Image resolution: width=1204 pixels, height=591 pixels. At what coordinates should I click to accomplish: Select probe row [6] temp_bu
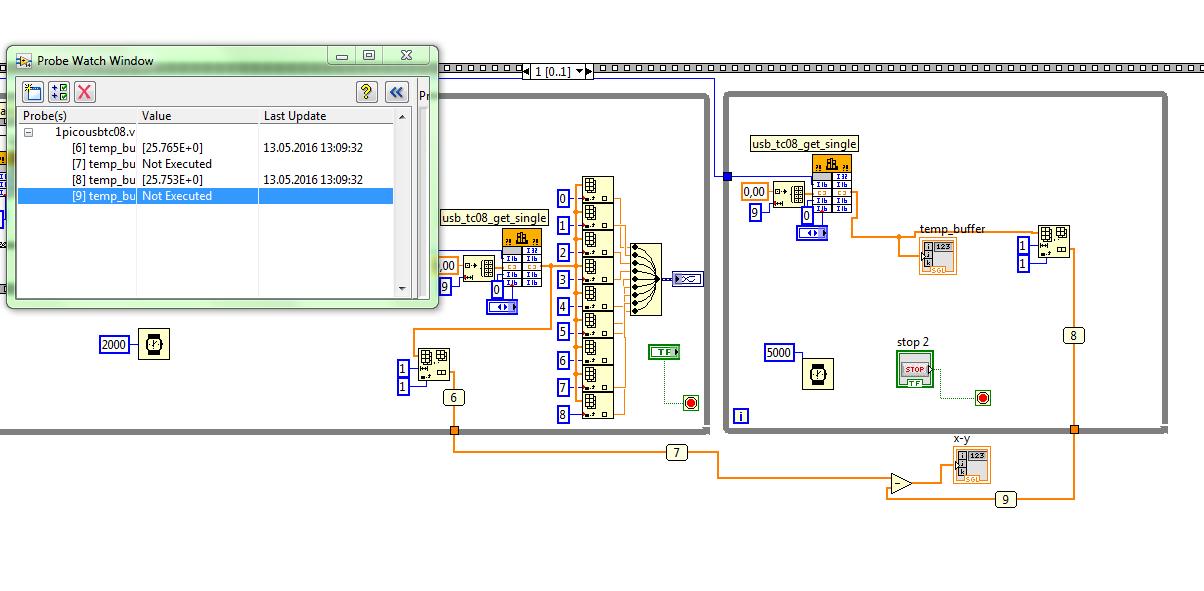(x=205, y=148)
